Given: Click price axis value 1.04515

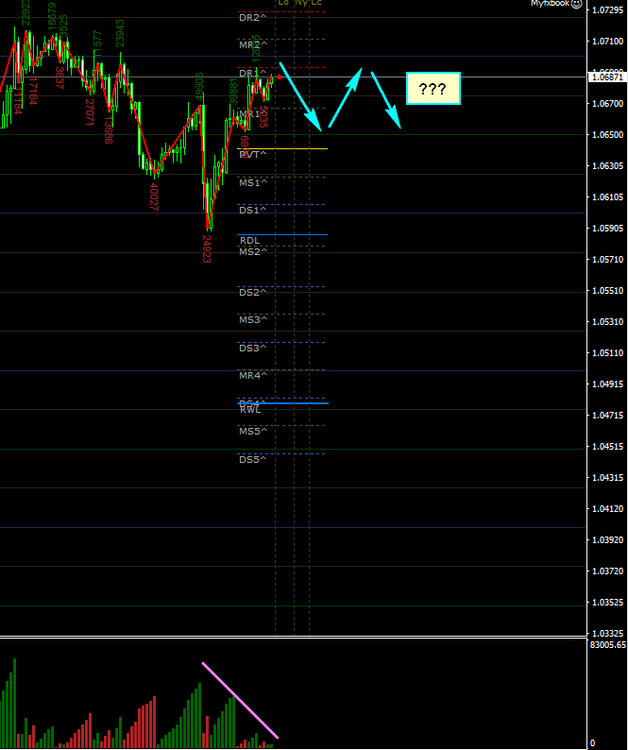Looking at the screenshot, I should tap(608, 446).
